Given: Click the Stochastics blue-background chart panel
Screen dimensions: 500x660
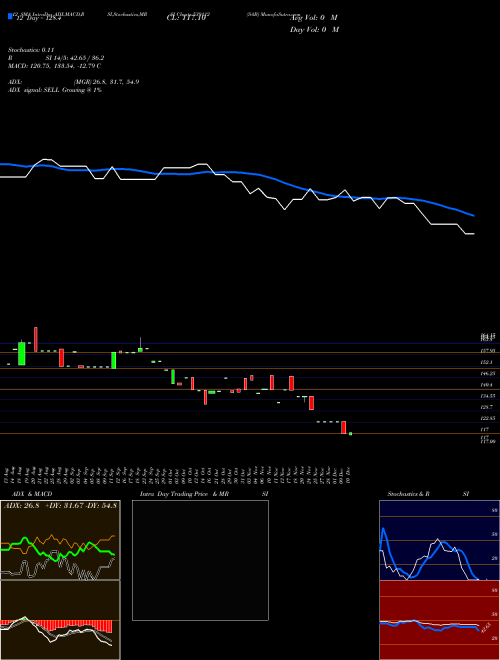Looking at the screenshot, I should 439,540.
